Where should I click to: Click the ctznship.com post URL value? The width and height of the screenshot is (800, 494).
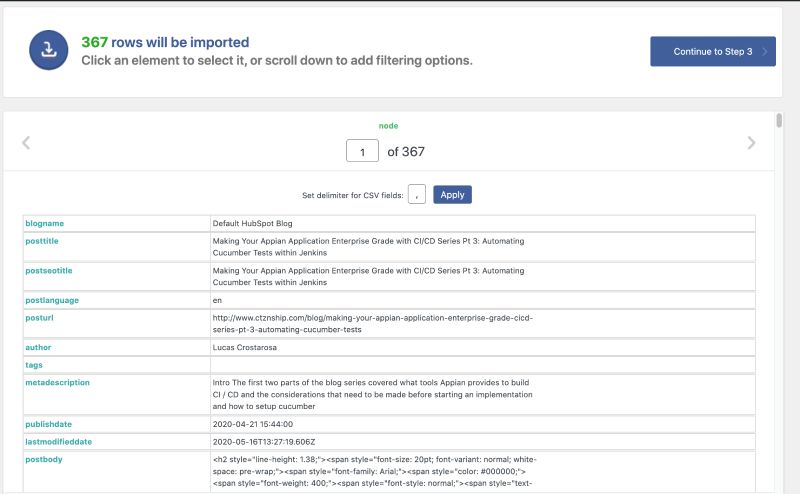click(x=372, y=324)
